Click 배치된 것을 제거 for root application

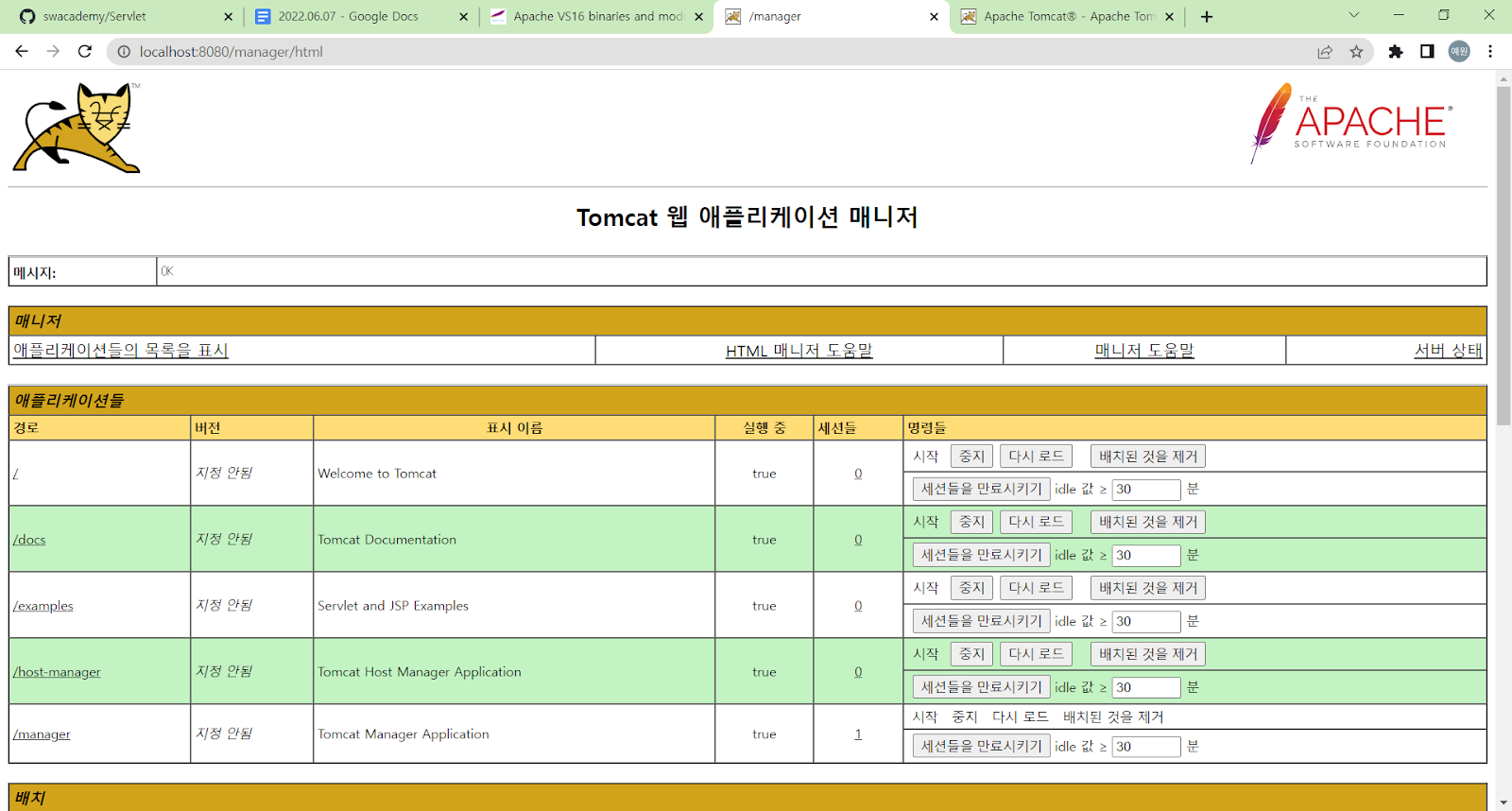[1148, 457]
